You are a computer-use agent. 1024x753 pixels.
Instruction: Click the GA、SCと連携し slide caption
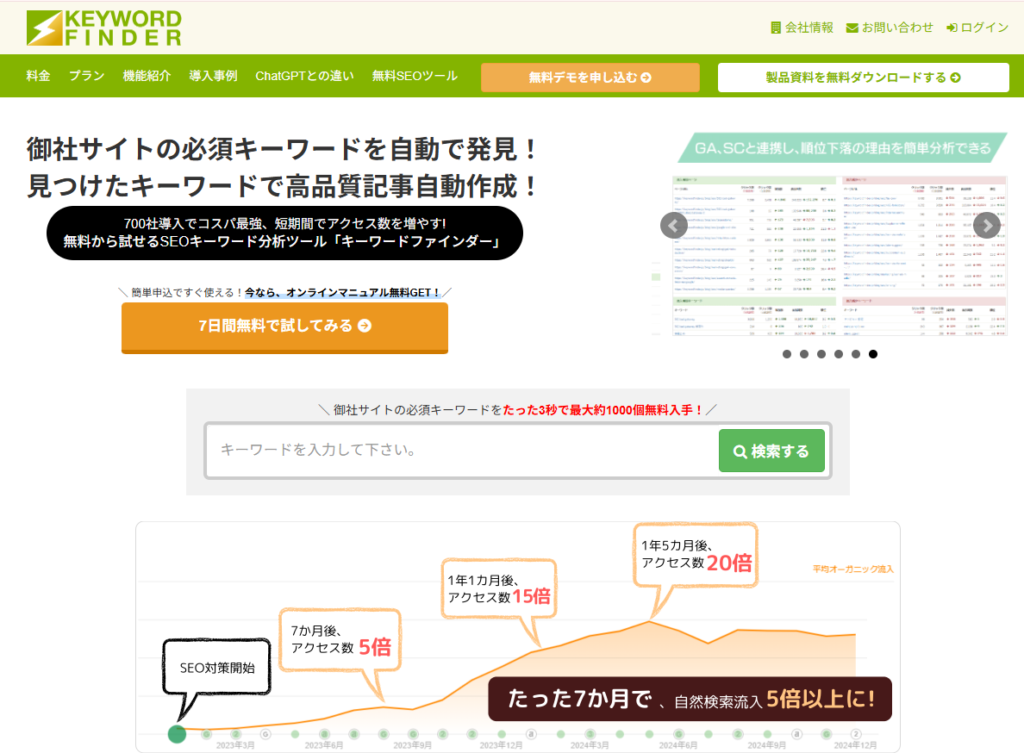(x=842, y=148)
